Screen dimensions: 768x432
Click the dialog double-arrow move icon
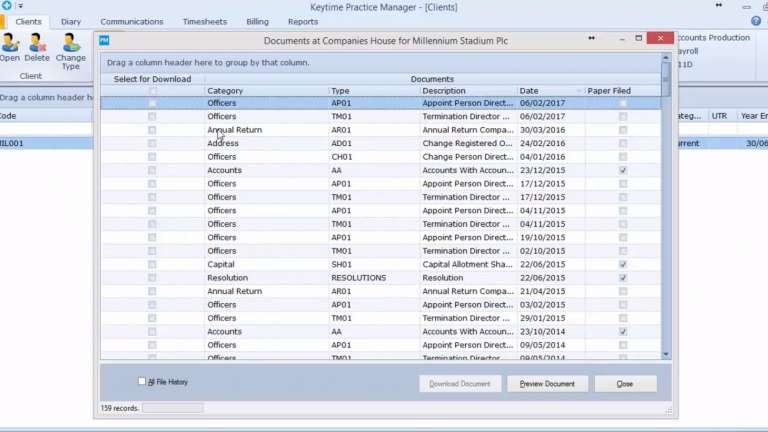click(x=592, y=38)
